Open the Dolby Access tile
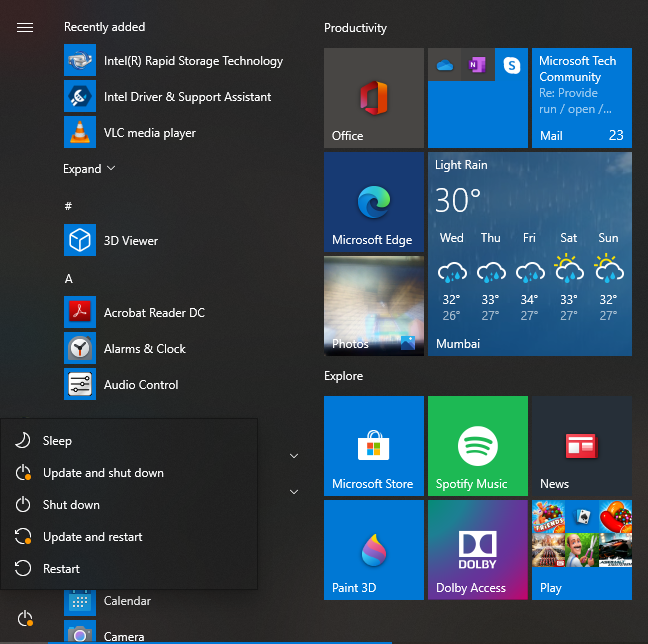The image size is (648, 644). (x=478, y=550)
